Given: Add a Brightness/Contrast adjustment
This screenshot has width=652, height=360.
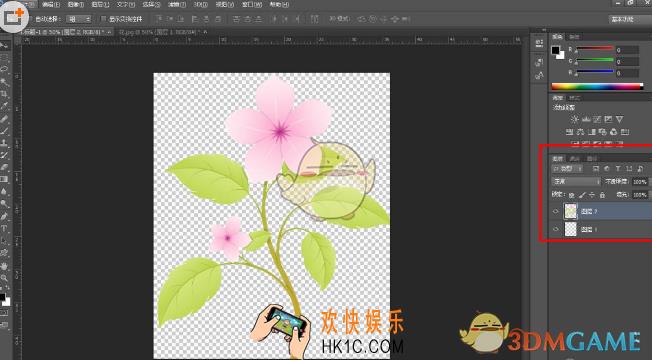Looking at the screenshot, I should (575, 119).
